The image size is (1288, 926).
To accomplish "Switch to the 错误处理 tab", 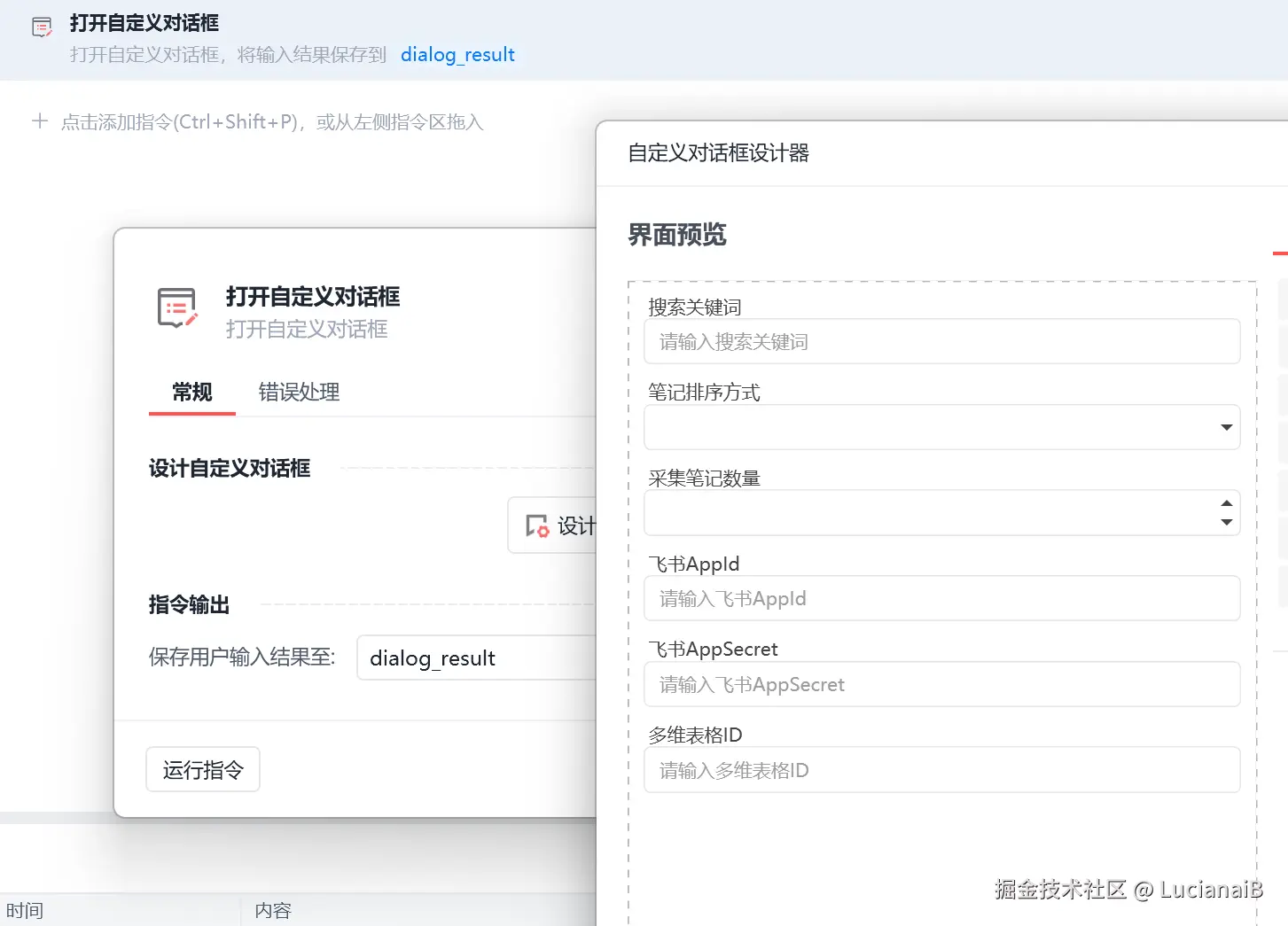I will (x=299, y=392).
